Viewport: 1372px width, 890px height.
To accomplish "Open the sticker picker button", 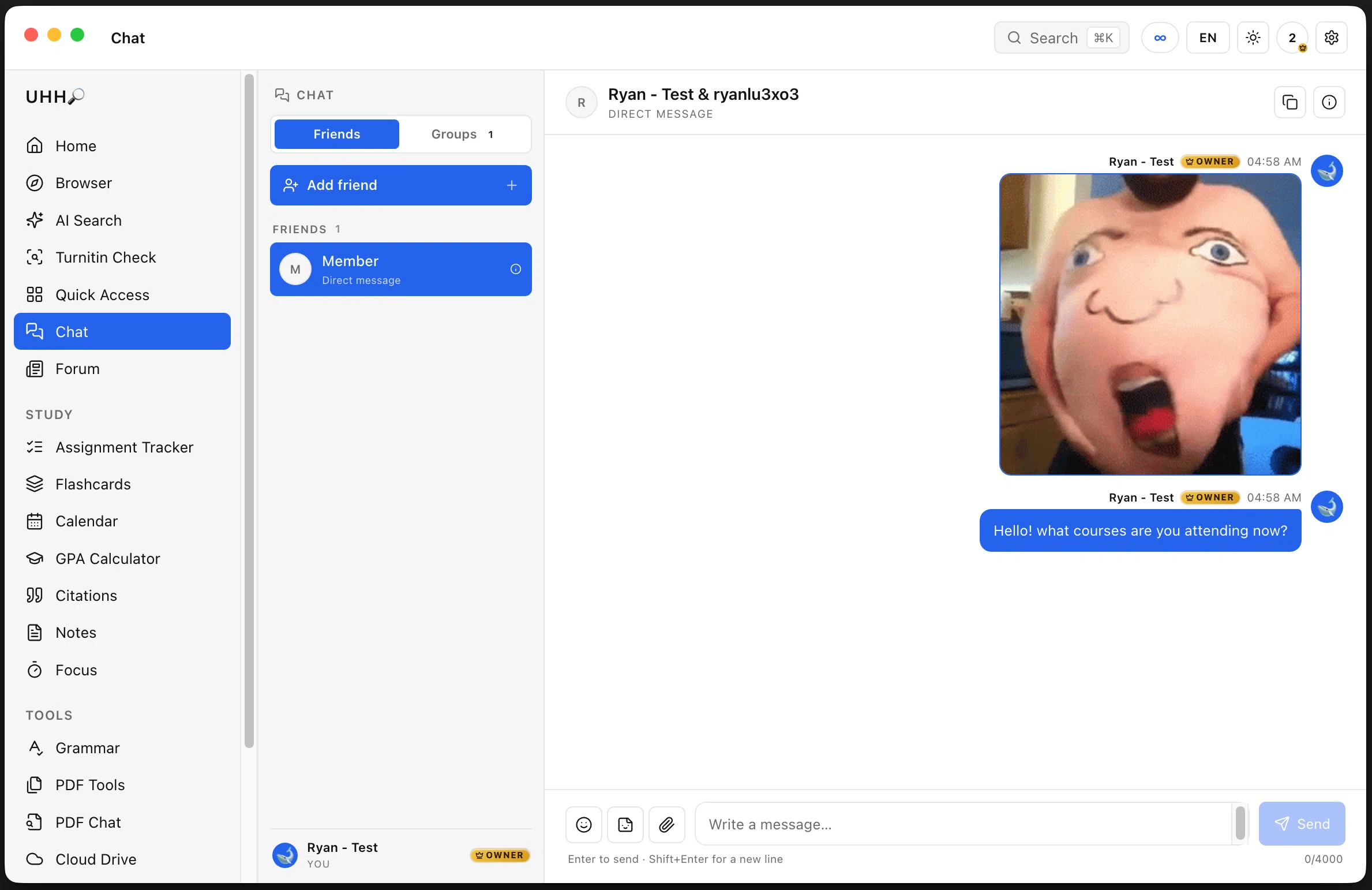I will tap(625, 825).
